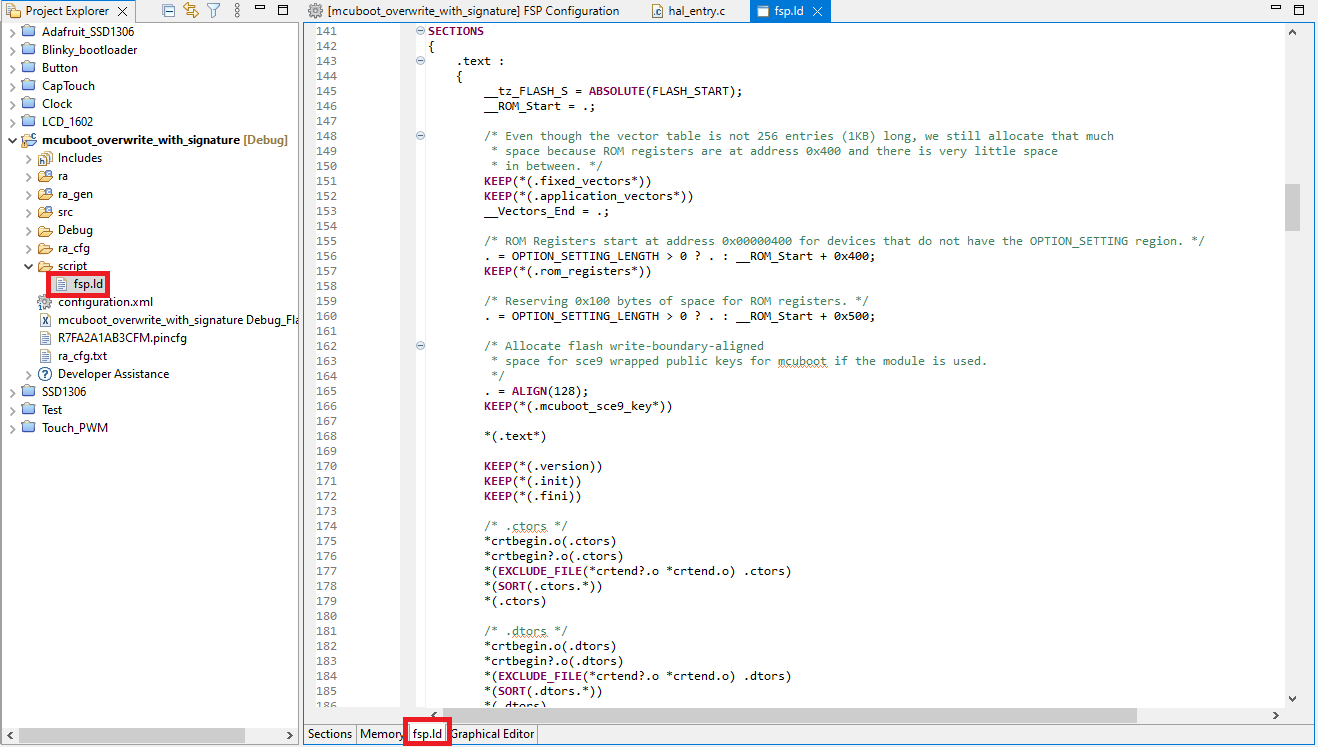Click the Developer Assistance help icon
This screenshot has width=1318, height=747.
(45, 374)
